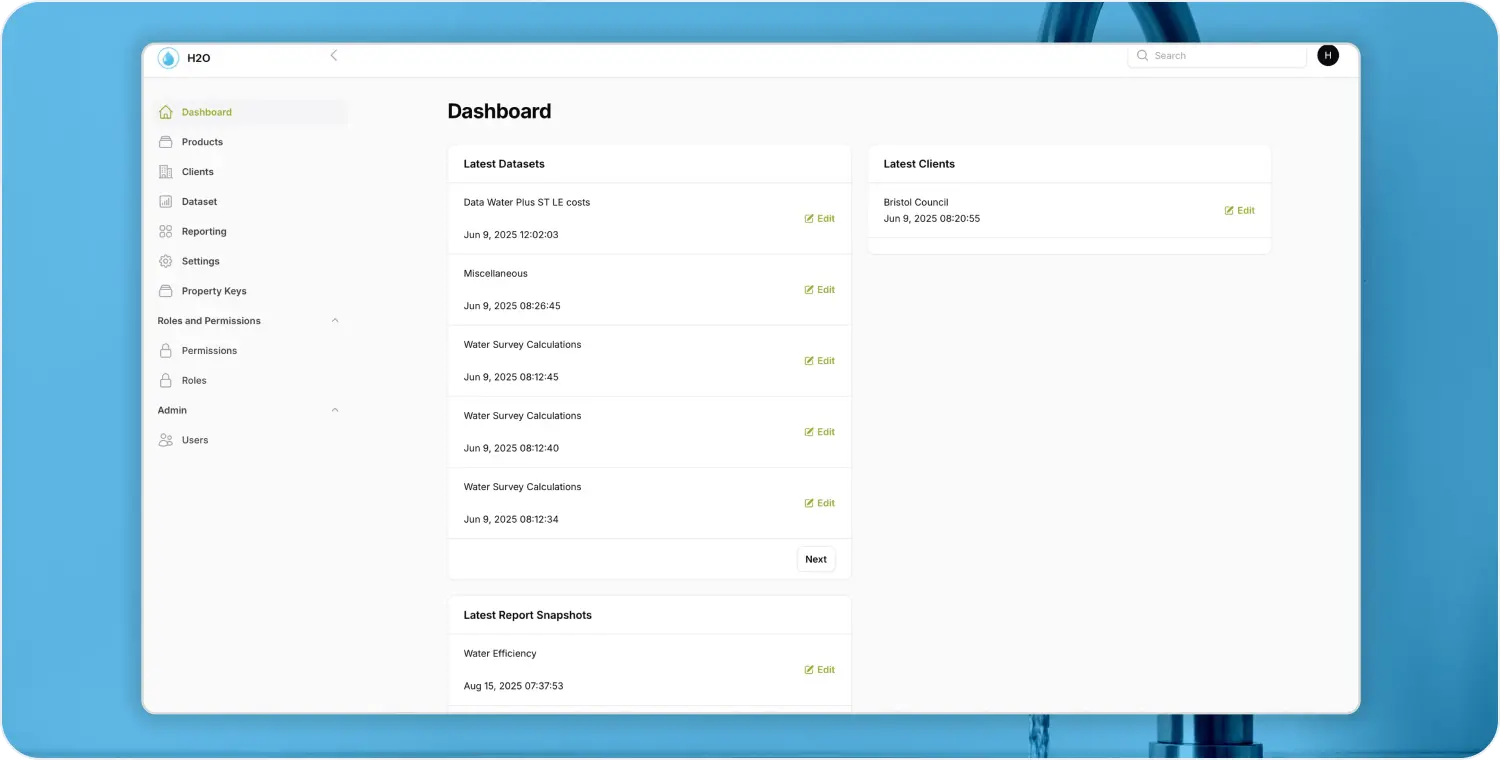
Task: Click the Dashboard home icon
Action: 166,112
